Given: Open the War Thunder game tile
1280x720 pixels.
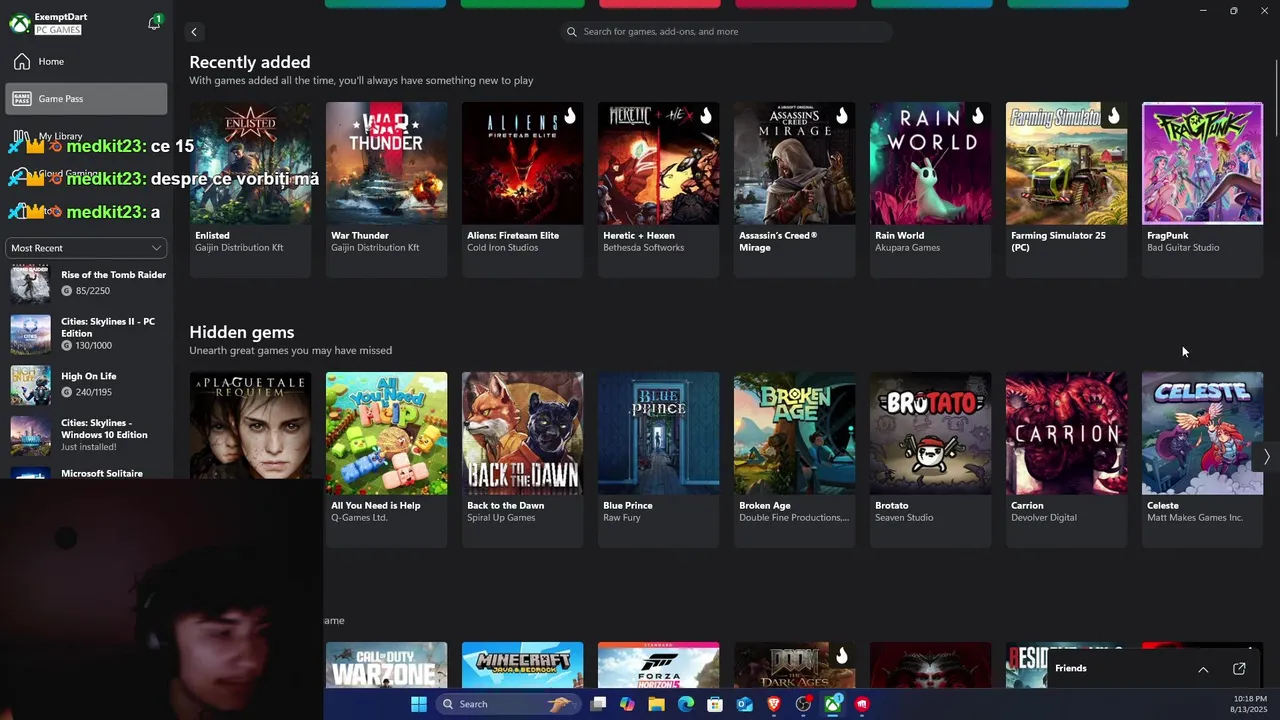Looking at the screenshot, I should [x=386, y=189].
